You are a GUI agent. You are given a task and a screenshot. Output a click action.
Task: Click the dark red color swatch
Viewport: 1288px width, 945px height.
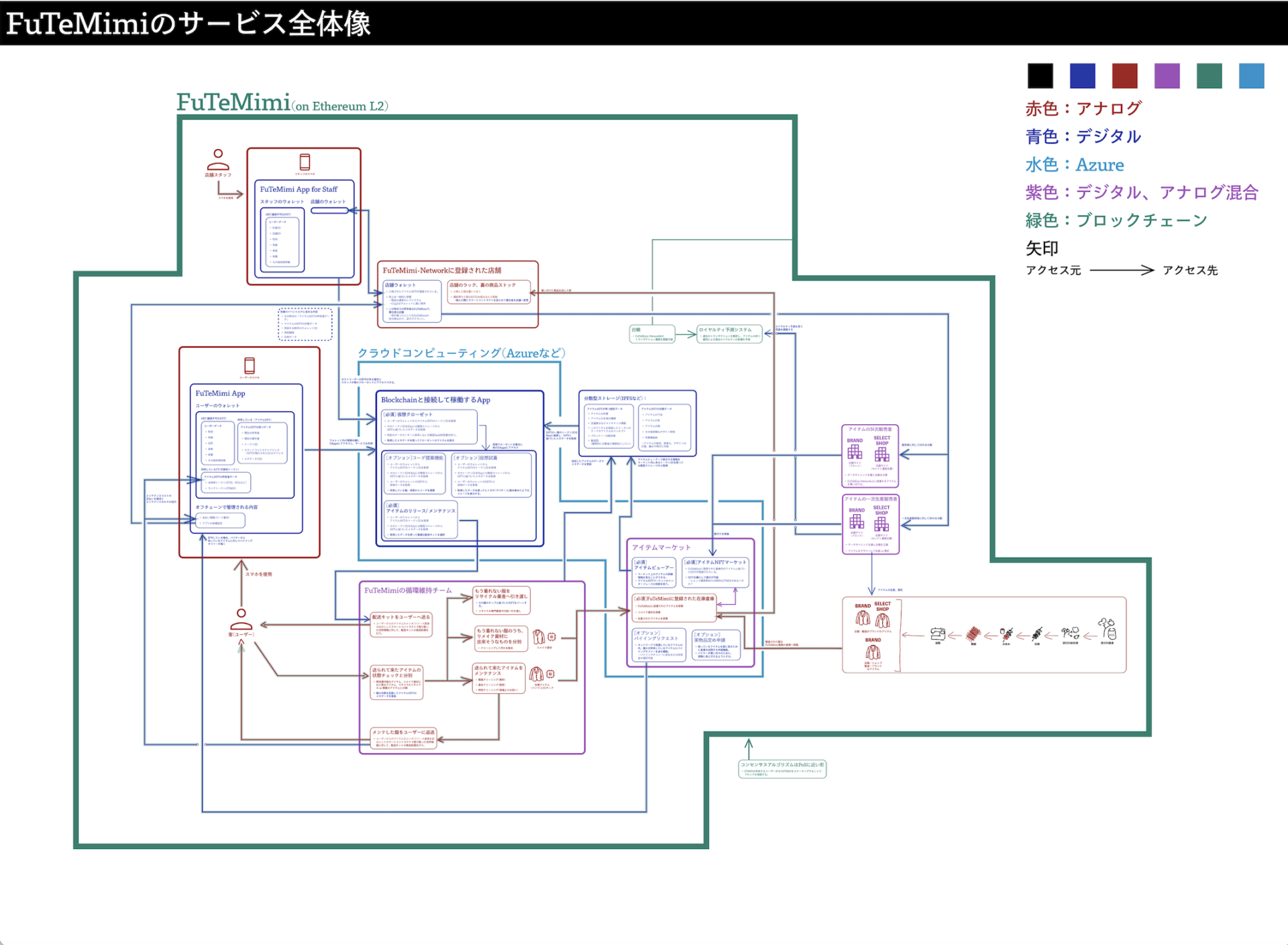[1124, 76]
